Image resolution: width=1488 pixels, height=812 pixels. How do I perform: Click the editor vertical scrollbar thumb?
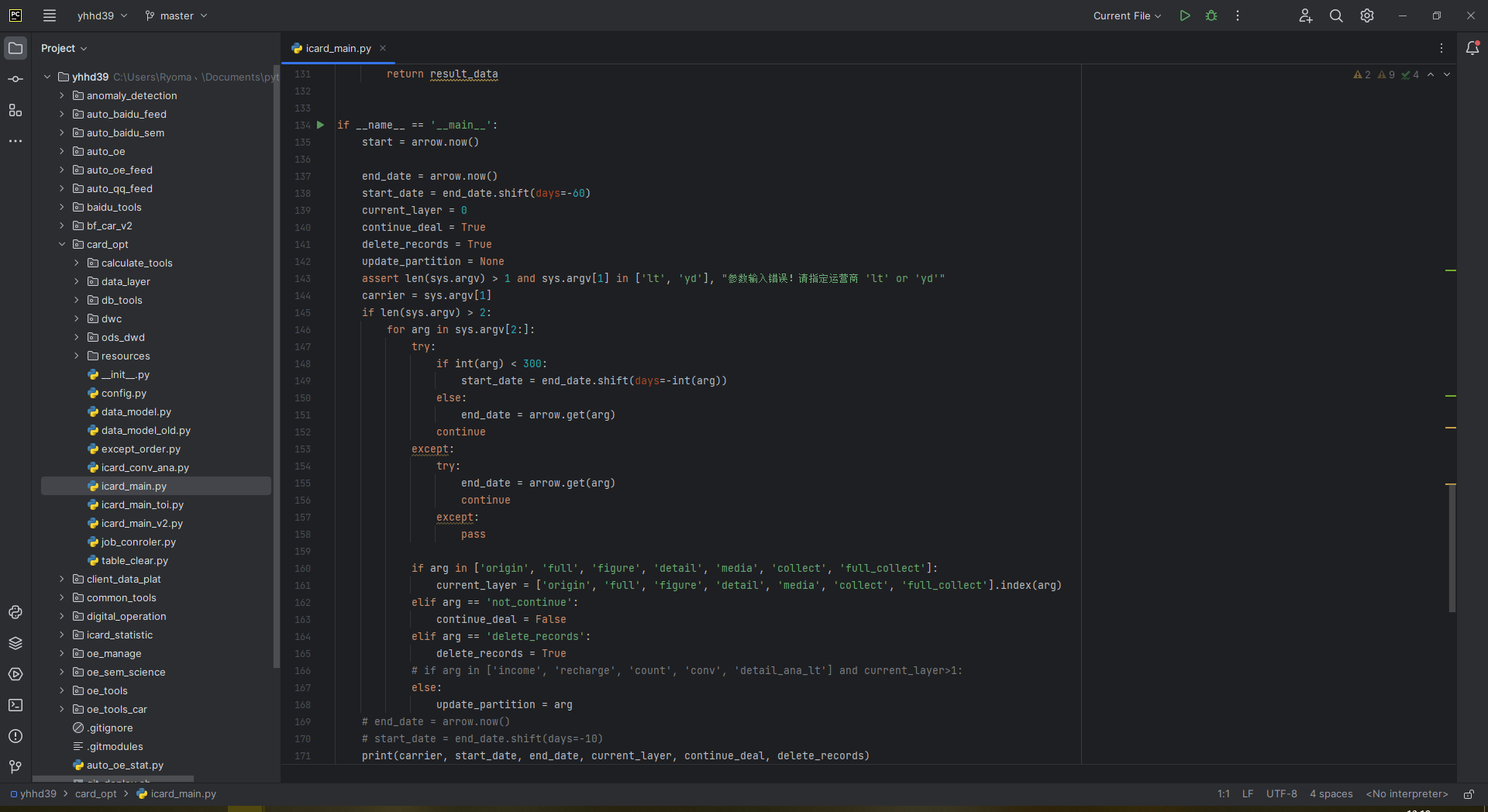[x=1452, y=549]
